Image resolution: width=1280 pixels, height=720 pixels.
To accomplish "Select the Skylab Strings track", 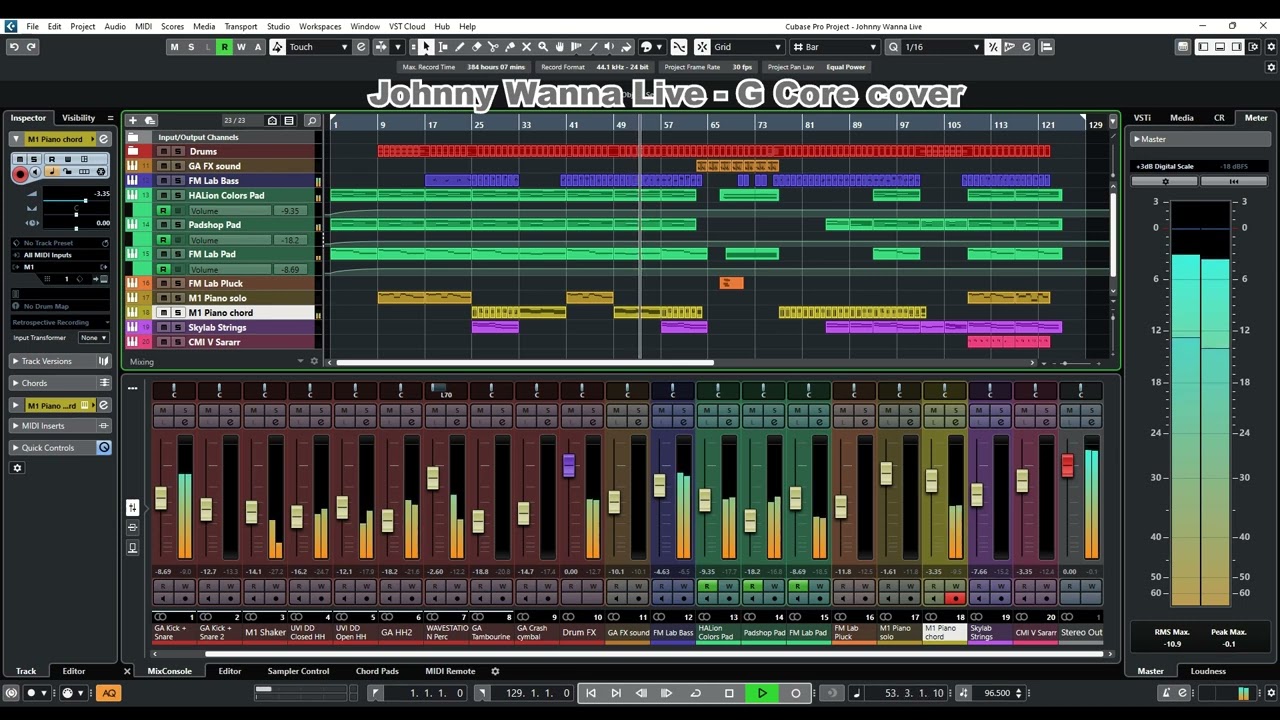I will [217, 328].
